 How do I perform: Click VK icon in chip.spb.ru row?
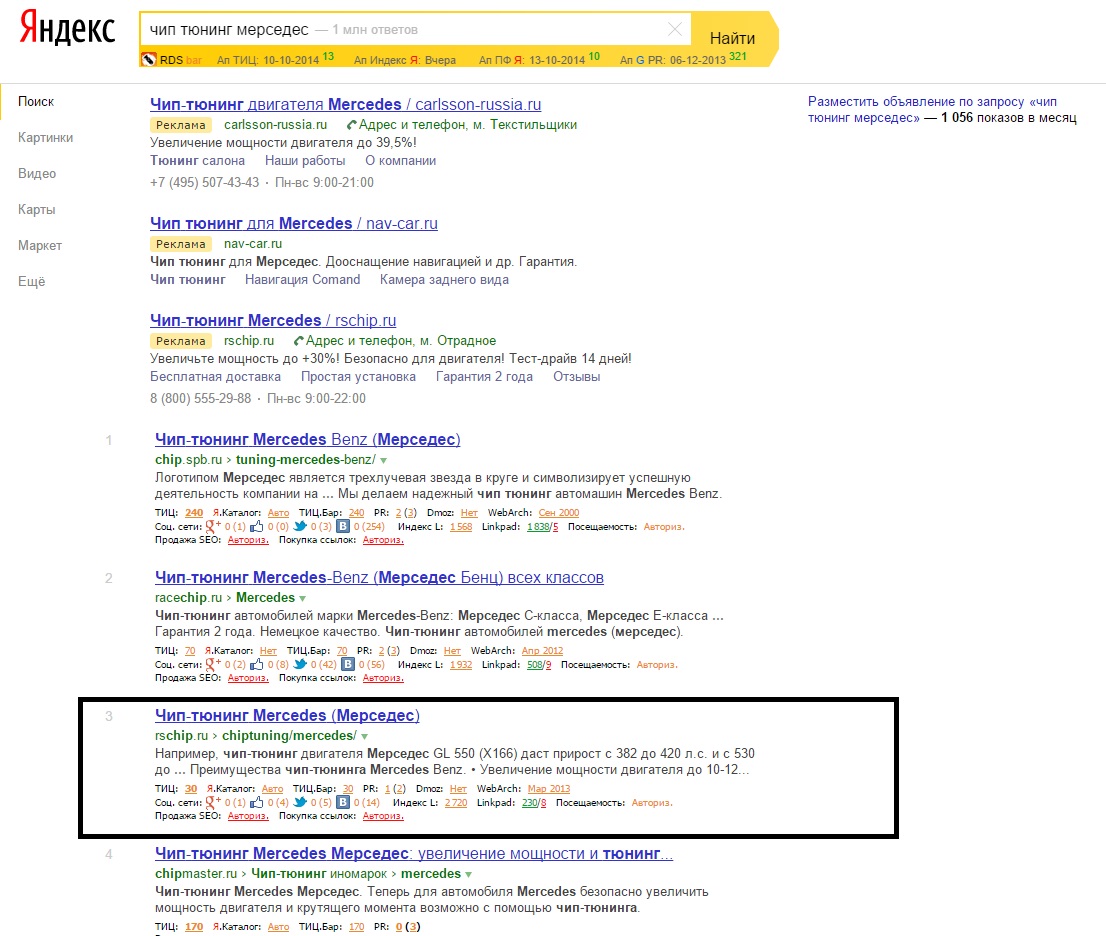point(343,526)
